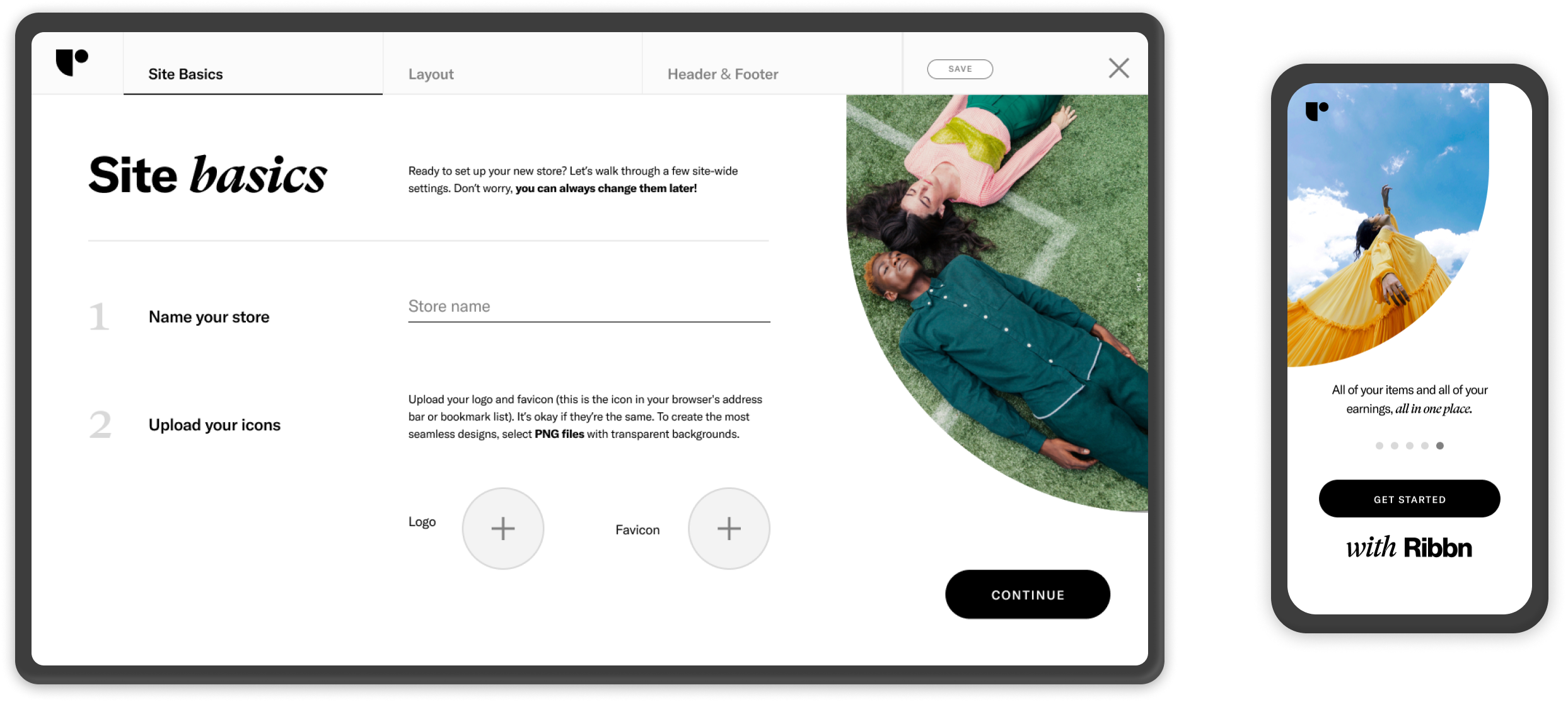This screenshot has width=1568, height=702.
Task: Click the 'Name your store' step label
Action: click(x=209, y=317)
